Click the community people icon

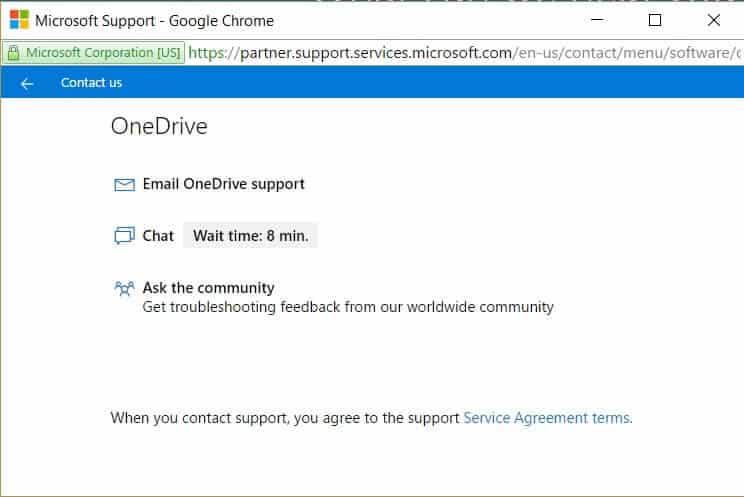124,288
